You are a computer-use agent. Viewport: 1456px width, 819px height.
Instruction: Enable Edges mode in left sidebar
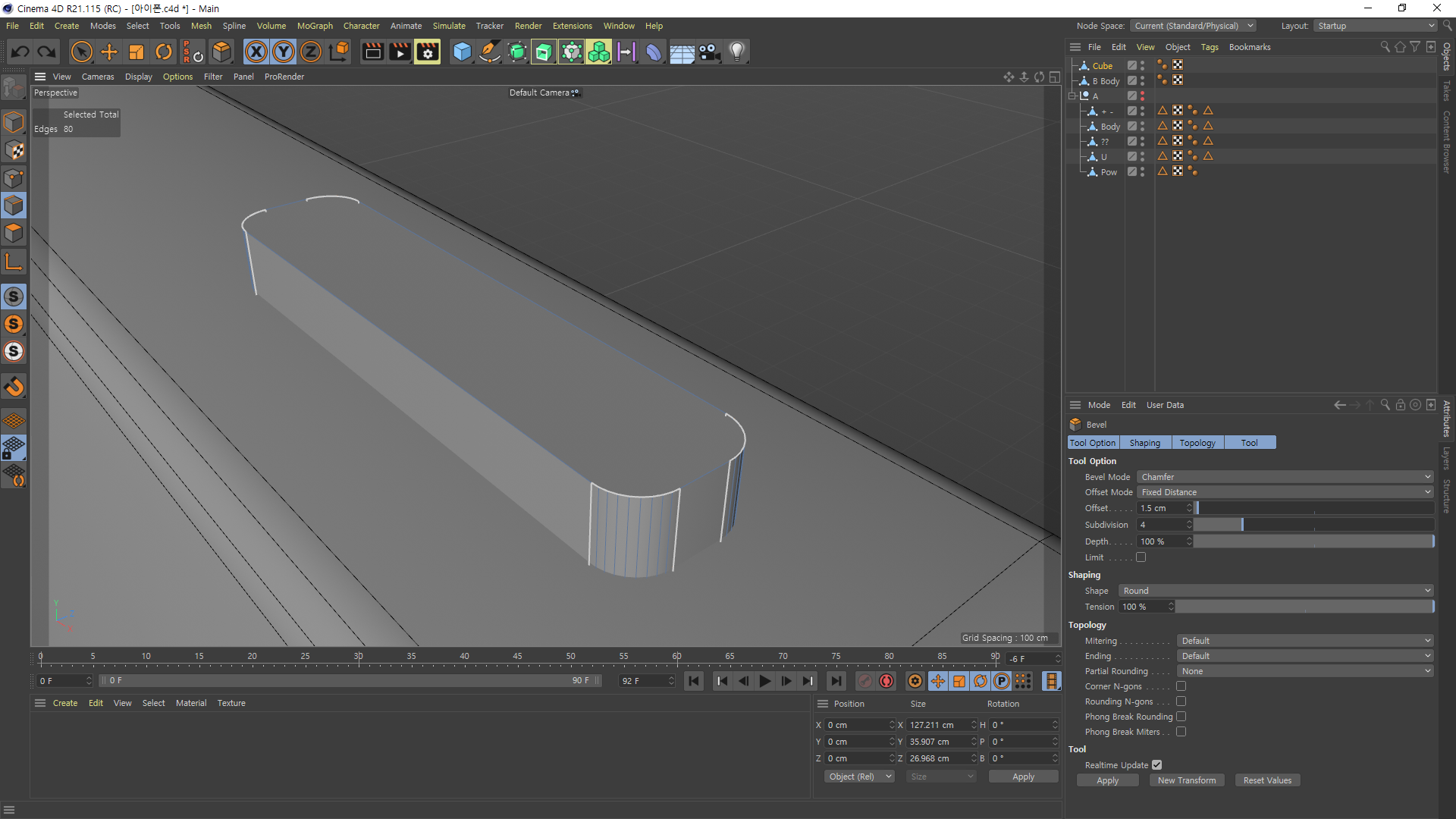tap(14, 206)
